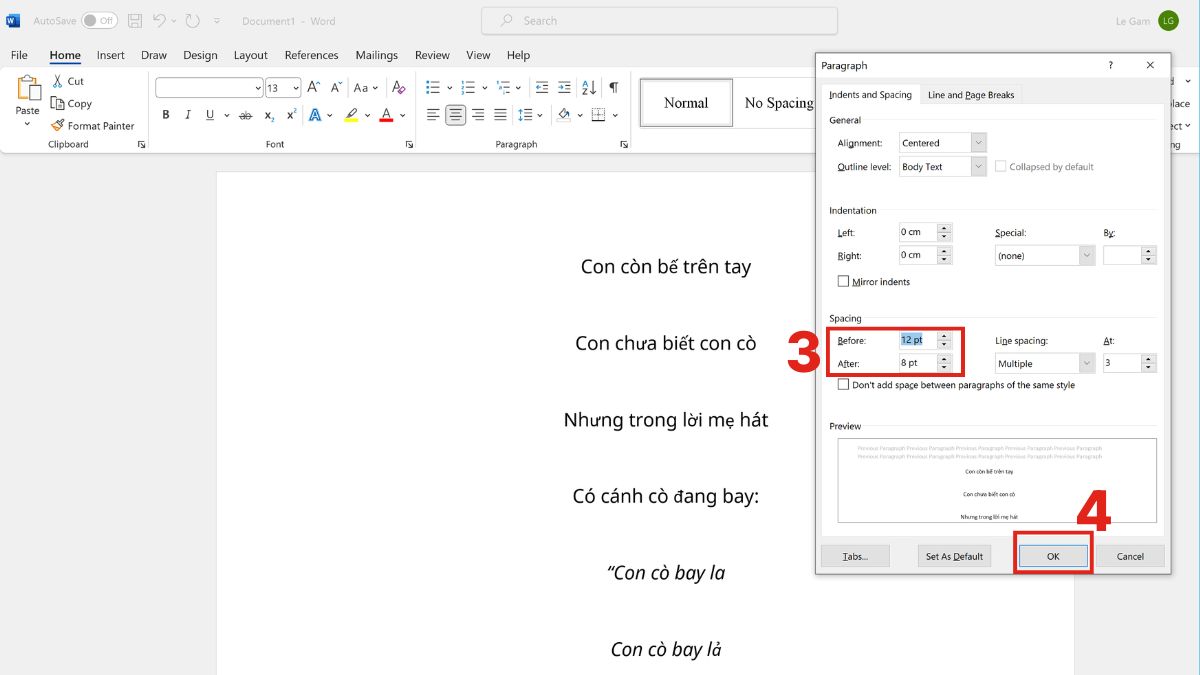The height and width of the screenshot is (675, 1200).
Task: Click the Search box in title bar
Action: pyautogui.click(x=659, y=20)
